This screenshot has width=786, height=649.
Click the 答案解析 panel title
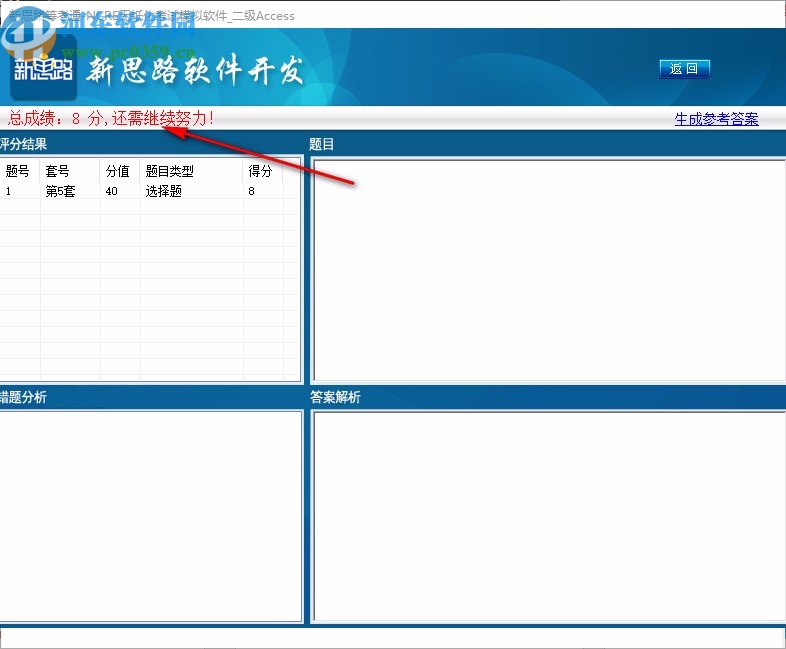coord(335,397)
